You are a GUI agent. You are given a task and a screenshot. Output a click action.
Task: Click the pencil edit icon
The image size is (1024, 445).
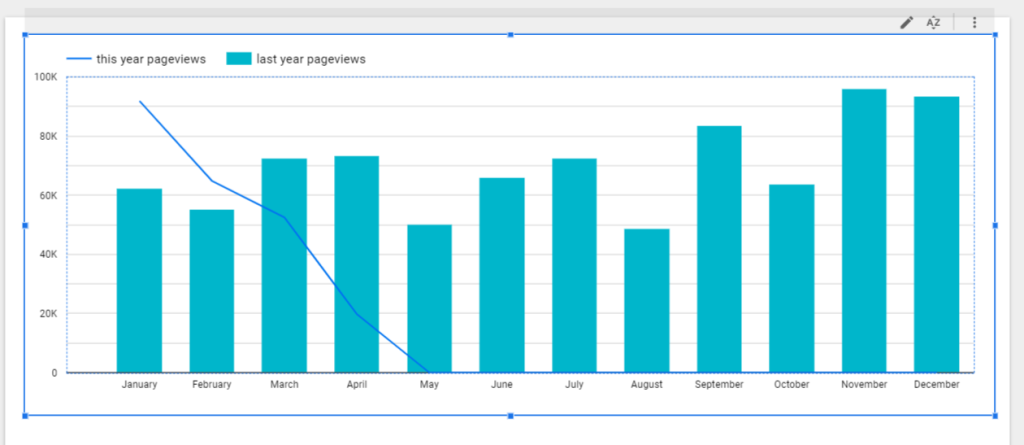(x=906, y=22)
